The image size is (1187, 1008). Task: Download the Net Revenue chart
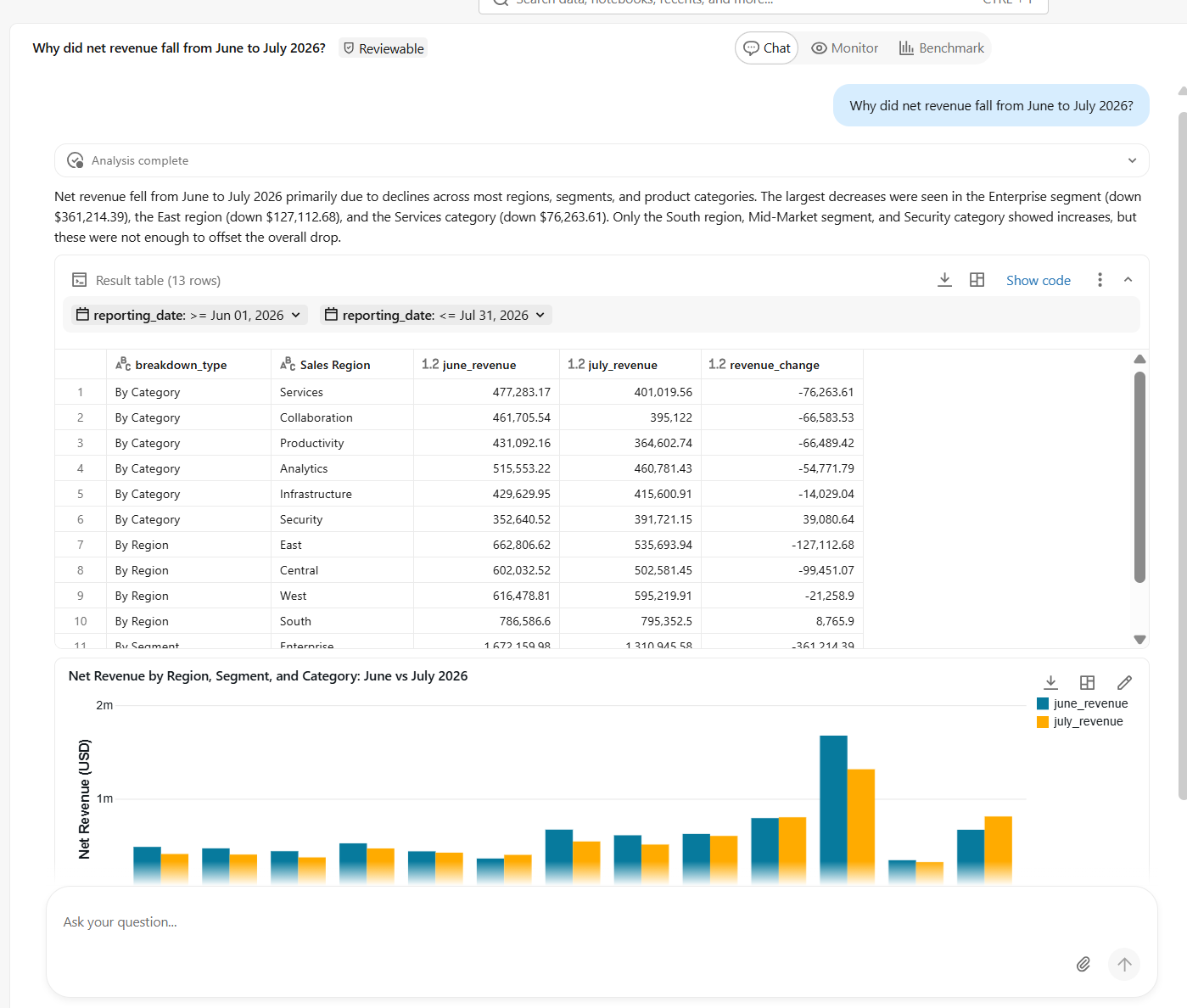coord(1050,682)
